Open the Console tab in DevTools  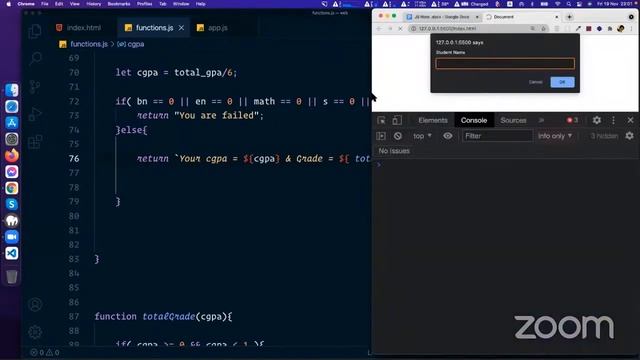tap(473, 120)
